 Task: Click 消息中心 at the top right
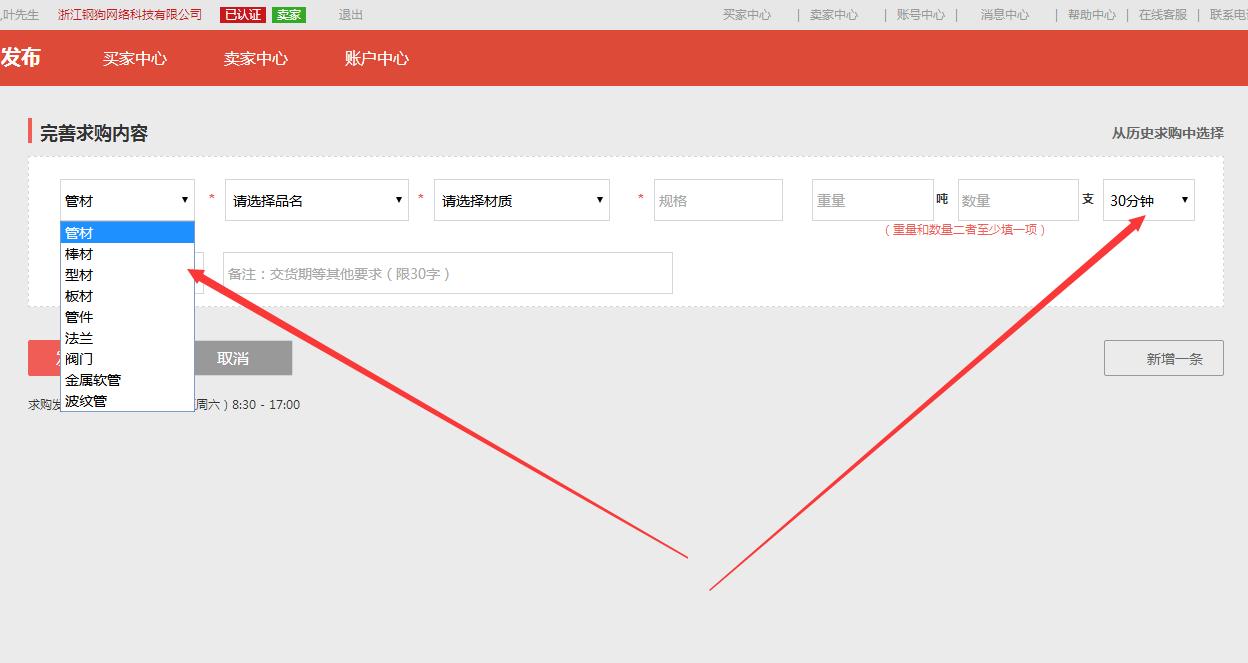(x=1003, y=14)
